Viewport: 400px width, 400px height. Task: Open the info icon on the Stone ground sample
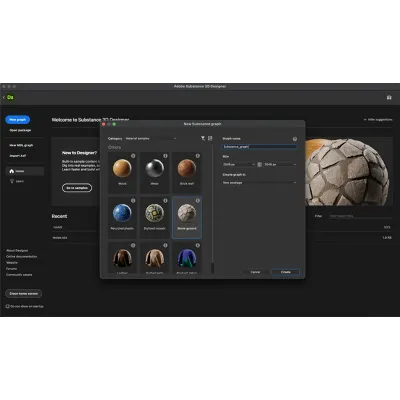198,200
